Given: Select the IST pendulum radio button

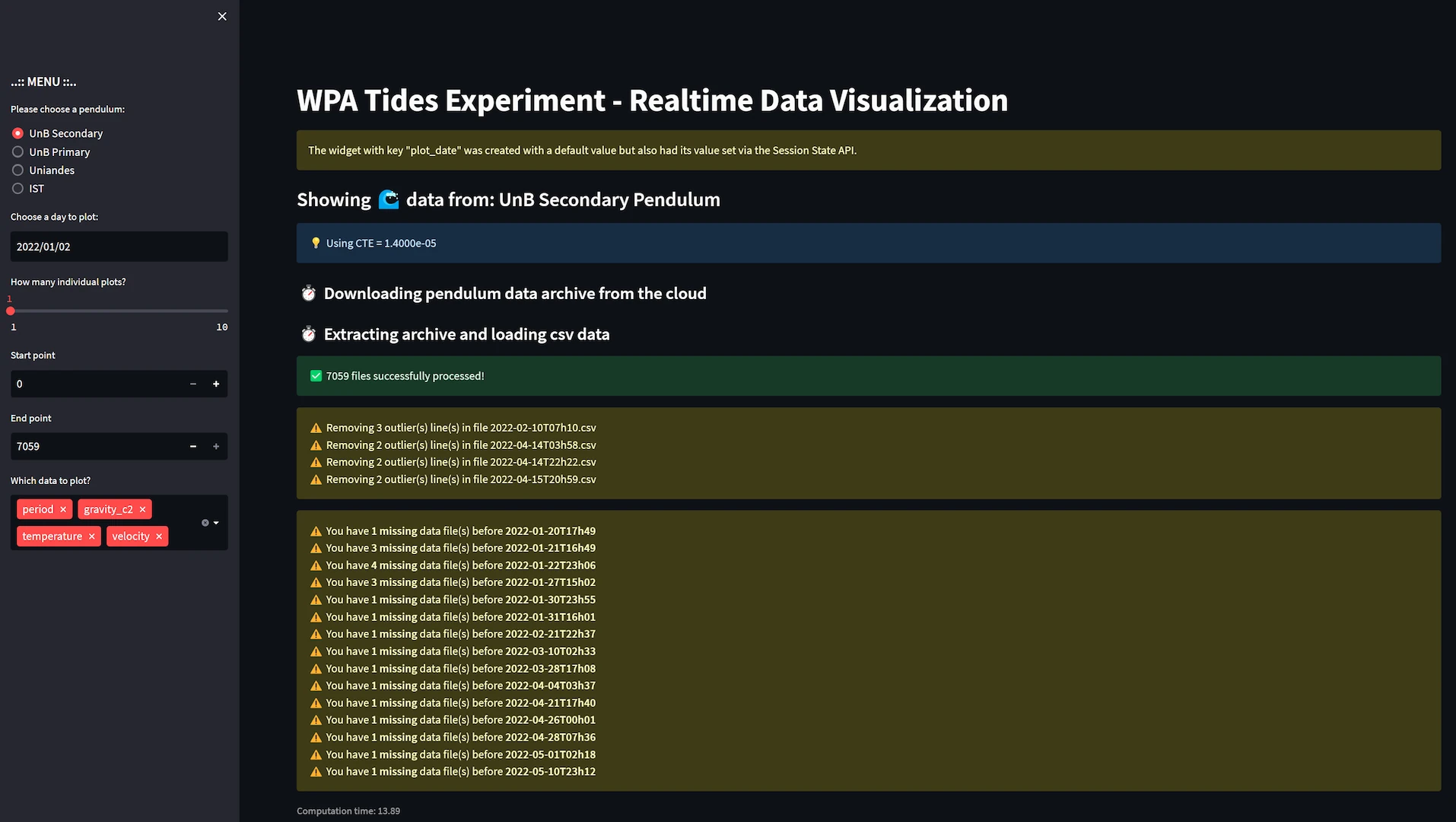Looking at the screenshot, I should click(x=18, y=188).
